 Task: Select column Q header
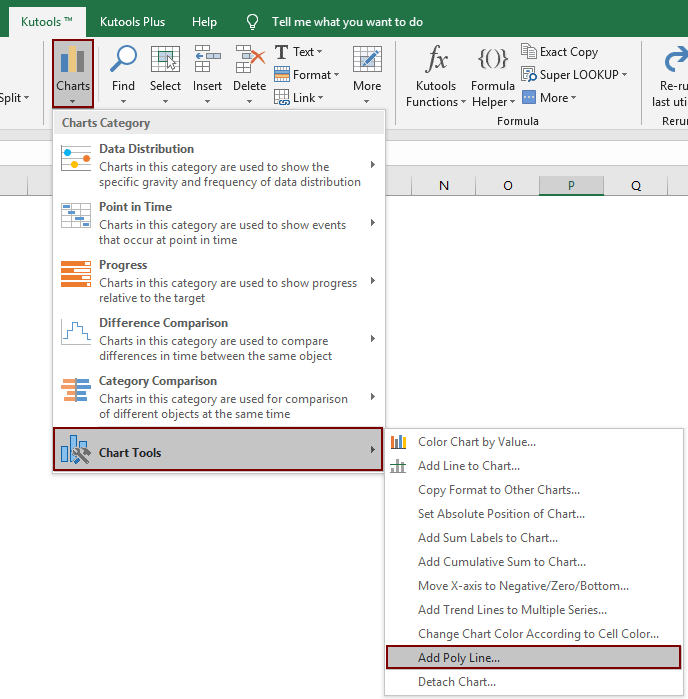click(636, 185)
